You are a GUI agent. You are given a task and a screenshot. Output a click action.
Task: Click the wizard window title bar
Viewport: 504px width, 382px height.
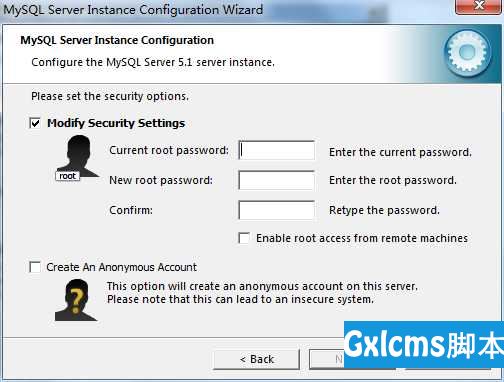(227, 9)
